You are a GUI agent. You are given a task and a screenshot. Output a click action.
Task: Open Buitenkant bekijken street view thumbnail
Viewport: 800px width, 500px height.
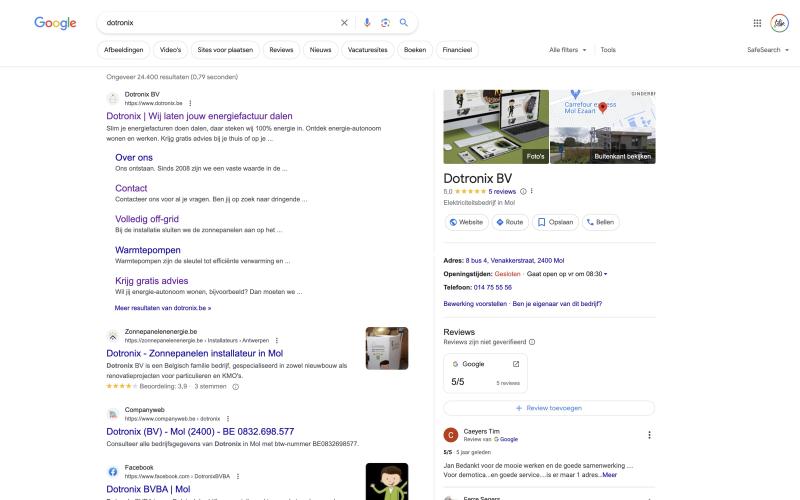[x=603, y=146]
